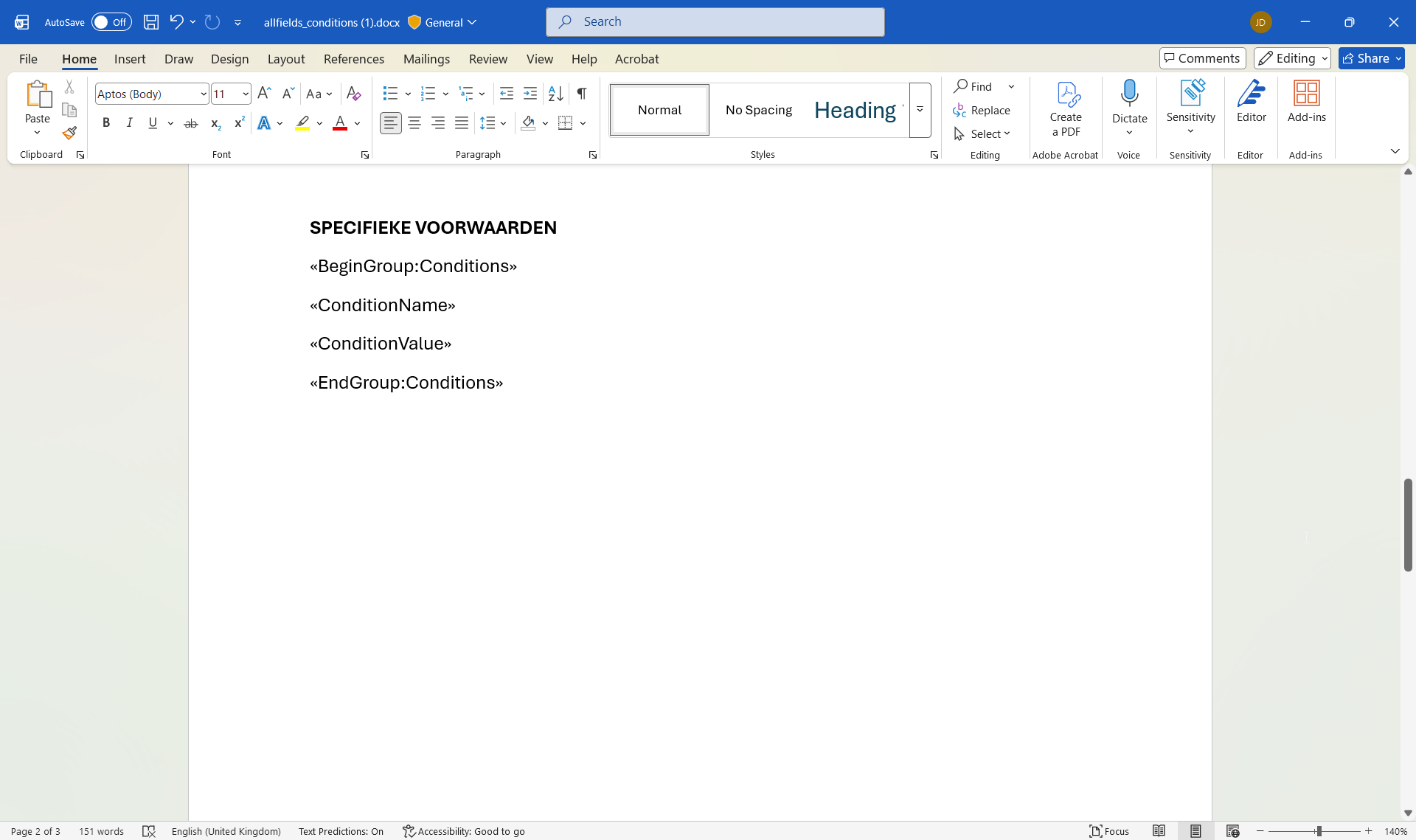
Task: Click the Dictate microphone icon
Action: click(x=1129, y=94)
